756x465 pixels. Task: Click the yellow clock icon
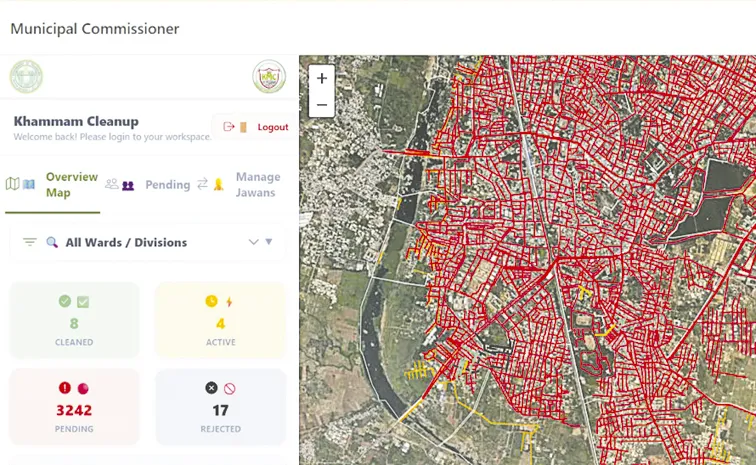[211, 301]
